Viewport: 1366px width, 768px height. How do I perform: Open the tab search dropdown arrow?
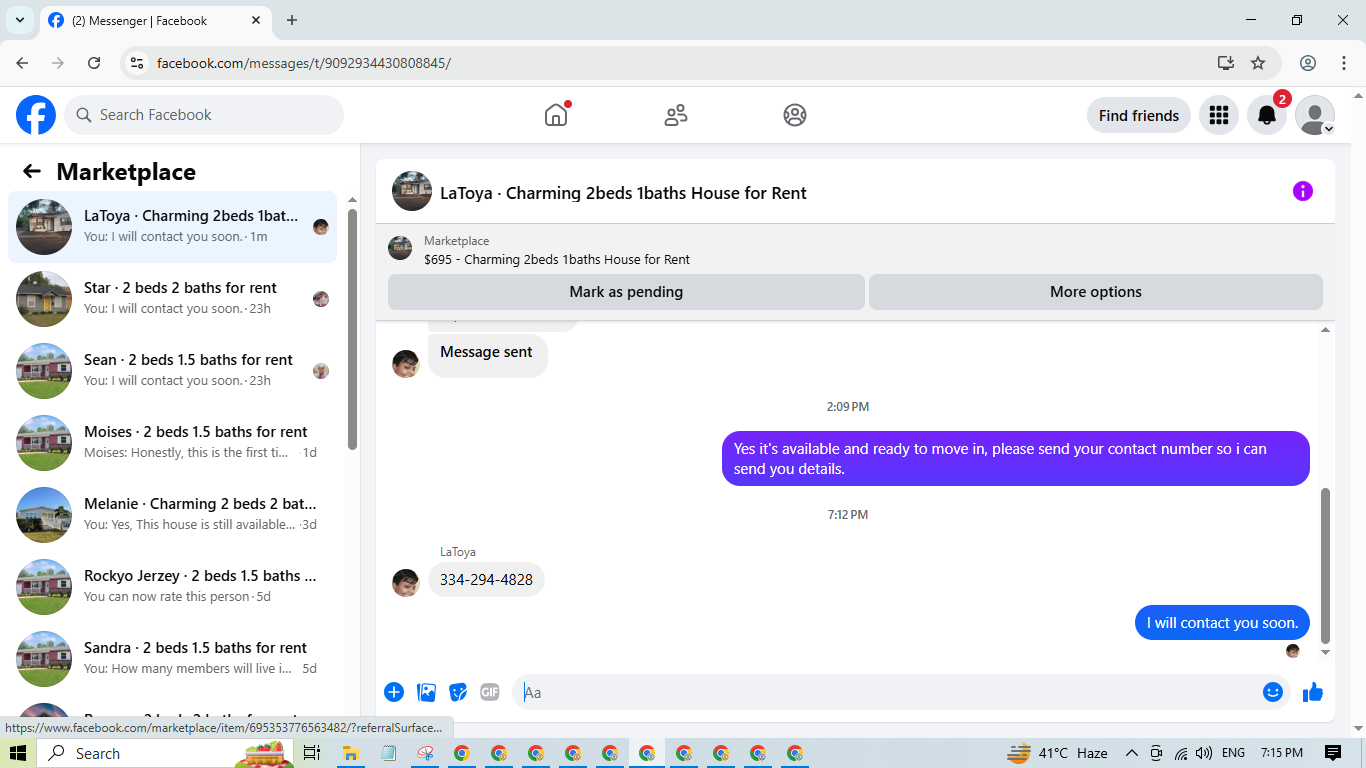(20, 20)
